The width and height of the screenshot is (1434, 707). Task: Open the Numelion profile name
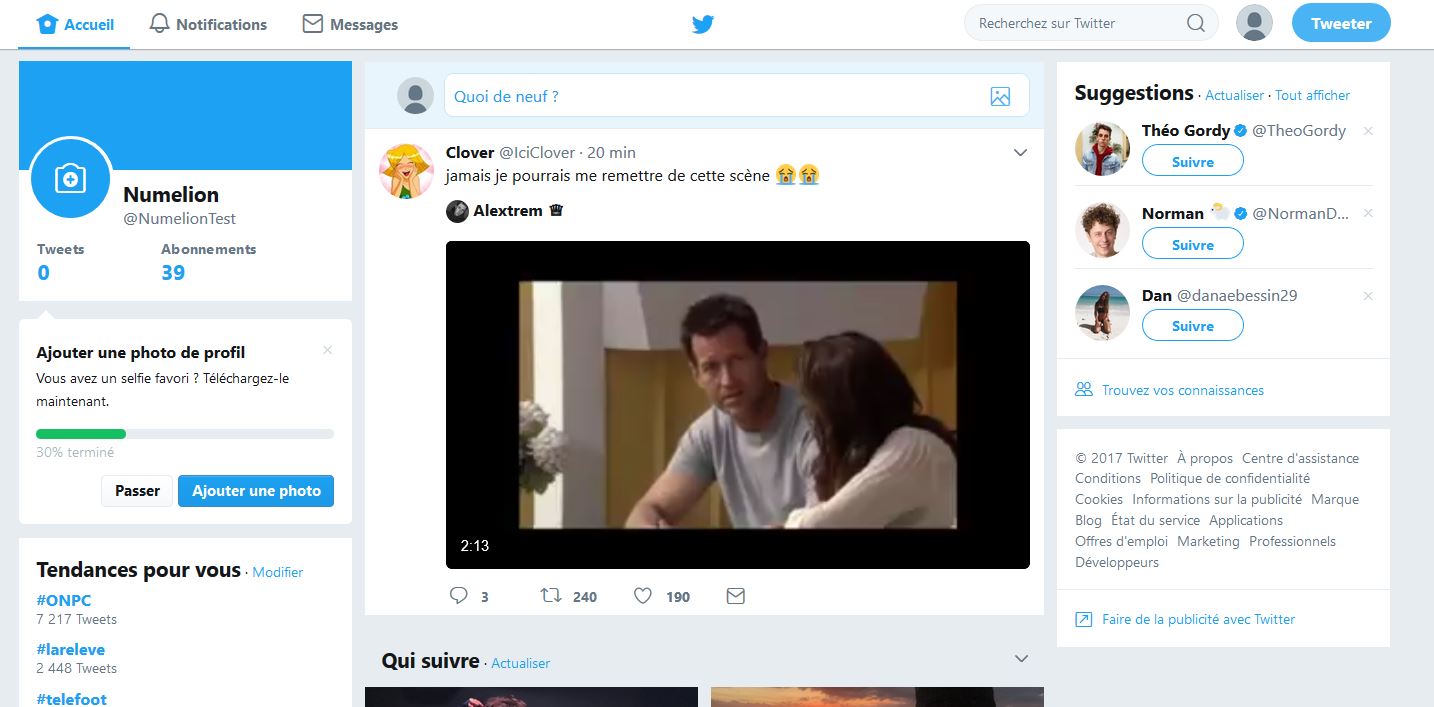coord(171,195)
